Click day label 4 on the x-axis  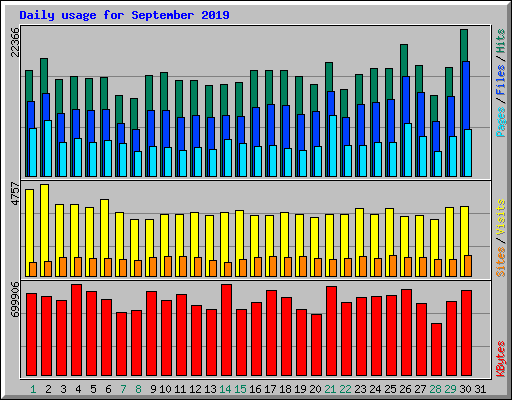click(x=78, y=389)
